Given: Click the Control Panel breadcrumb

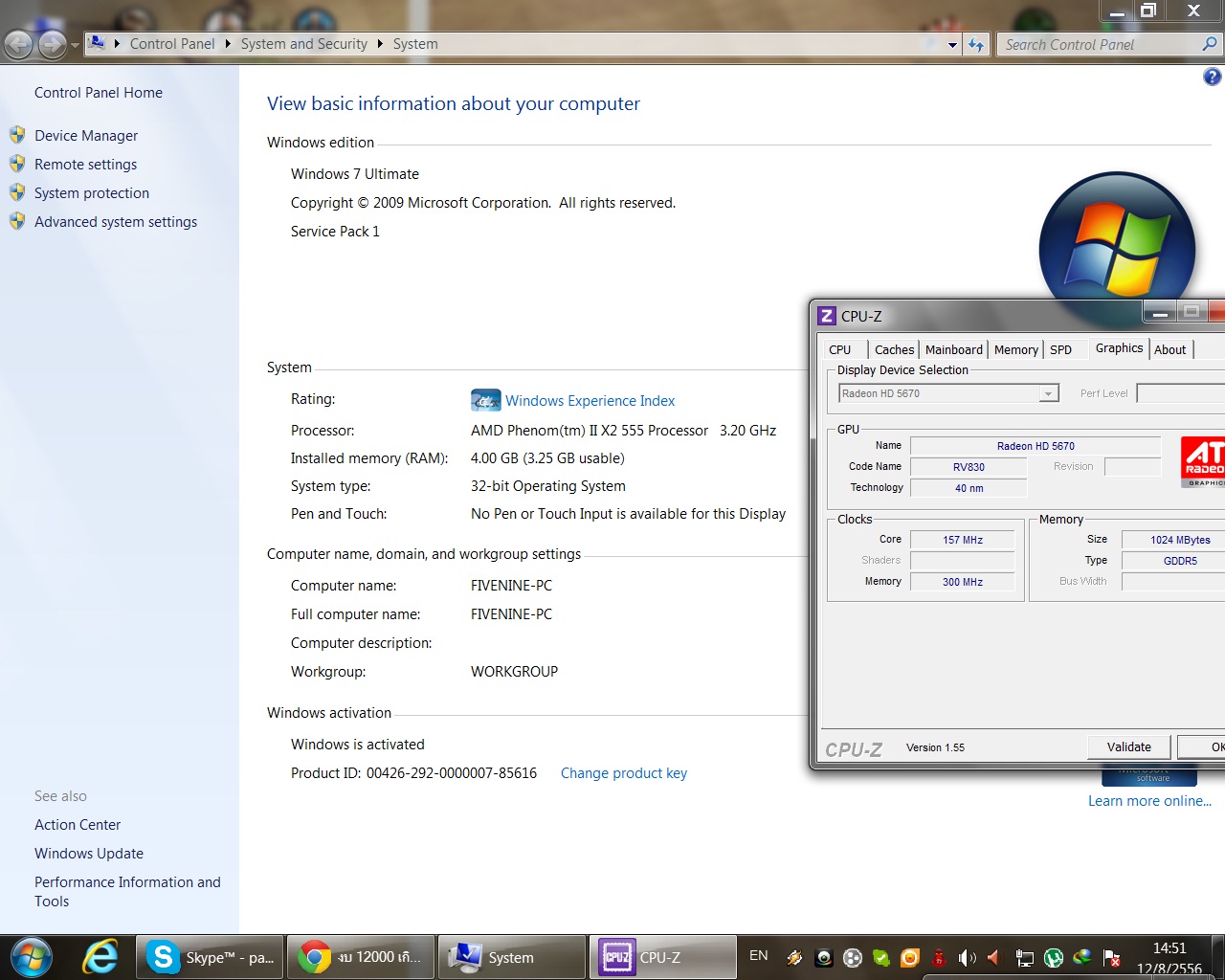Looking at the screenshot, I should (x=172, y=44).
